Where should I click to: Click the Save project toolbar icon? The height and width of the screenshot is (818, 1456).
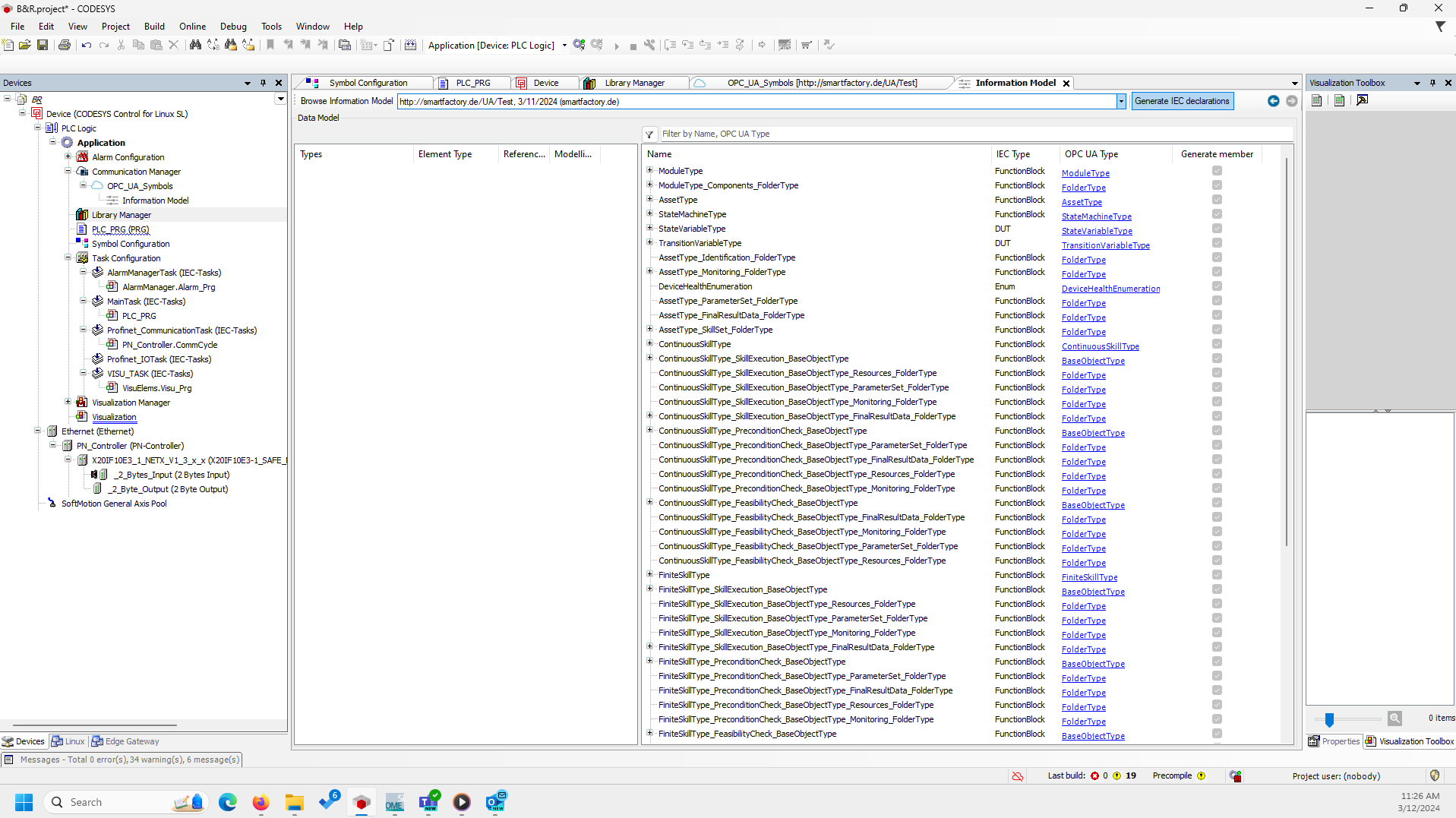(x=43, y=46)
